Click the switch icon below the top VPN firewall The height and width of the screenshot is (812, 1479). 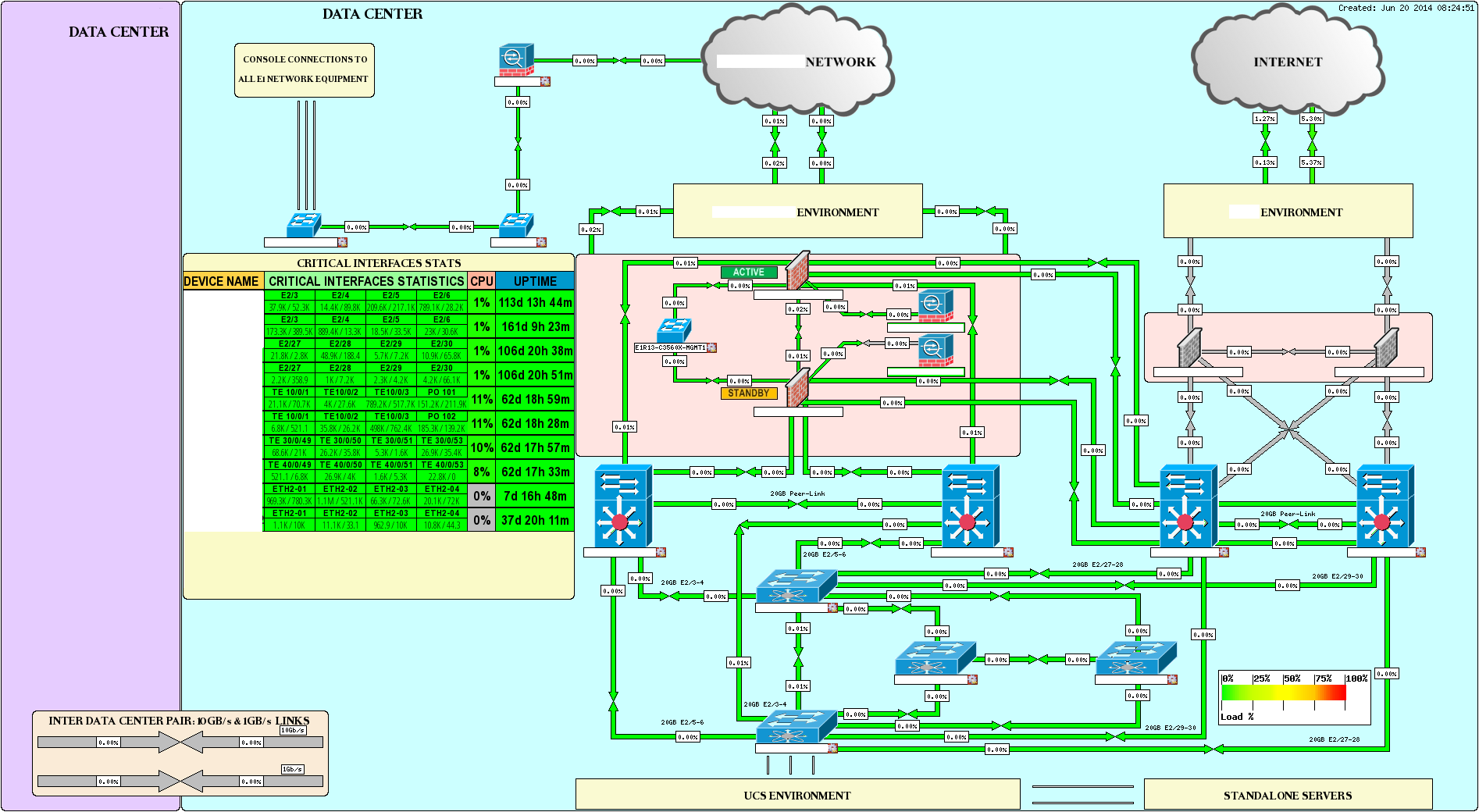[516, 225]
